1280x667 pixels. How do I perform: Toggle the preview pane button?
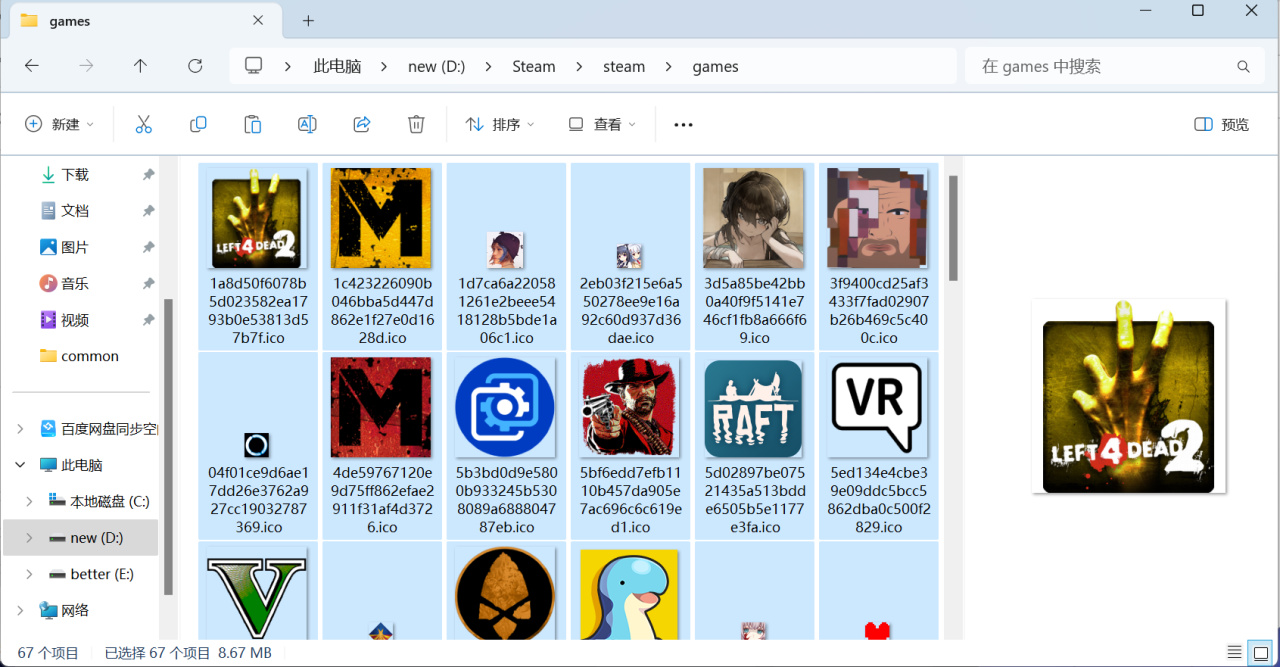tap(1222, 125)
